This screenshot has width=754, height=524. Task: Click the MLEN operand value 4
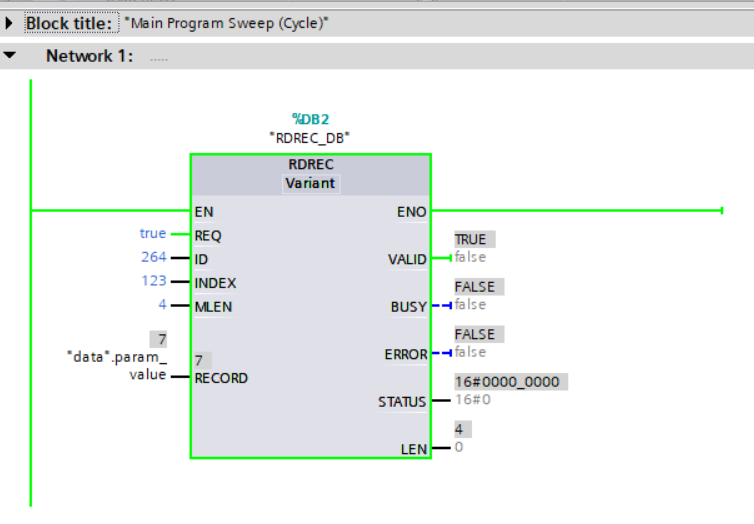(162, 305)
